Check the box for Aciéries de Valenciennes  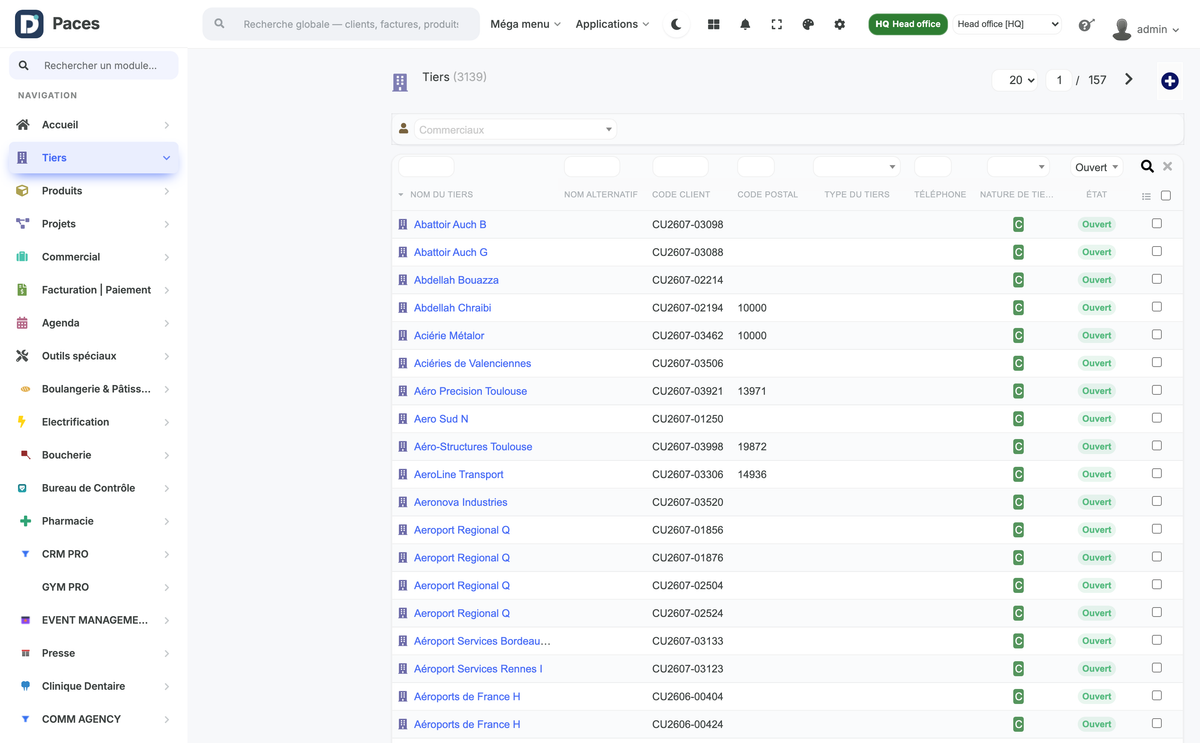1157,362
